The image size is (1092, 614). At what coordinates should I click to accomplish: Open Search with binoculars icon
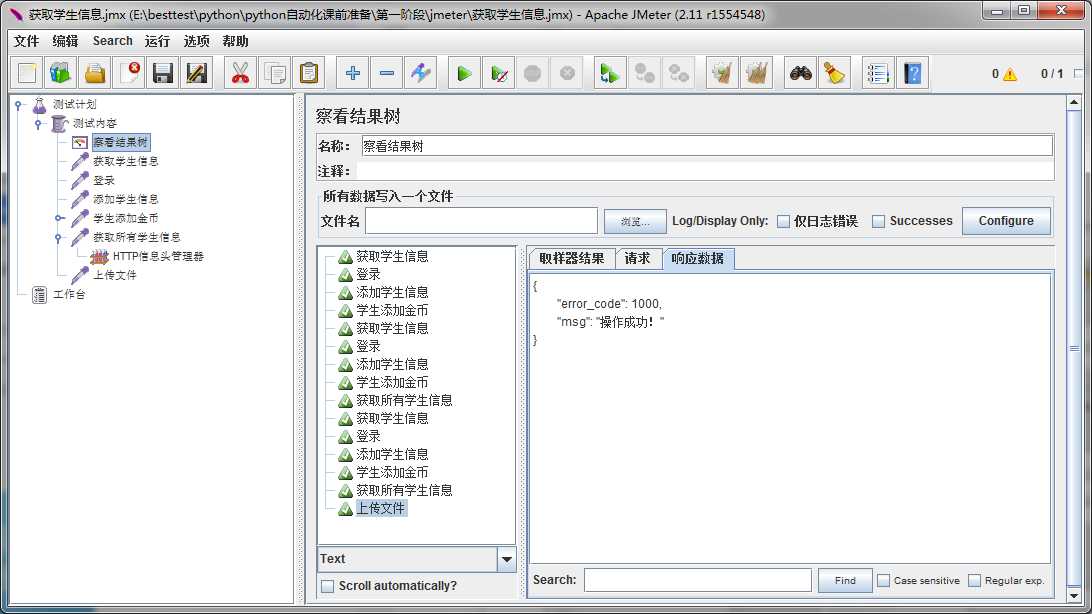point(800,73)
